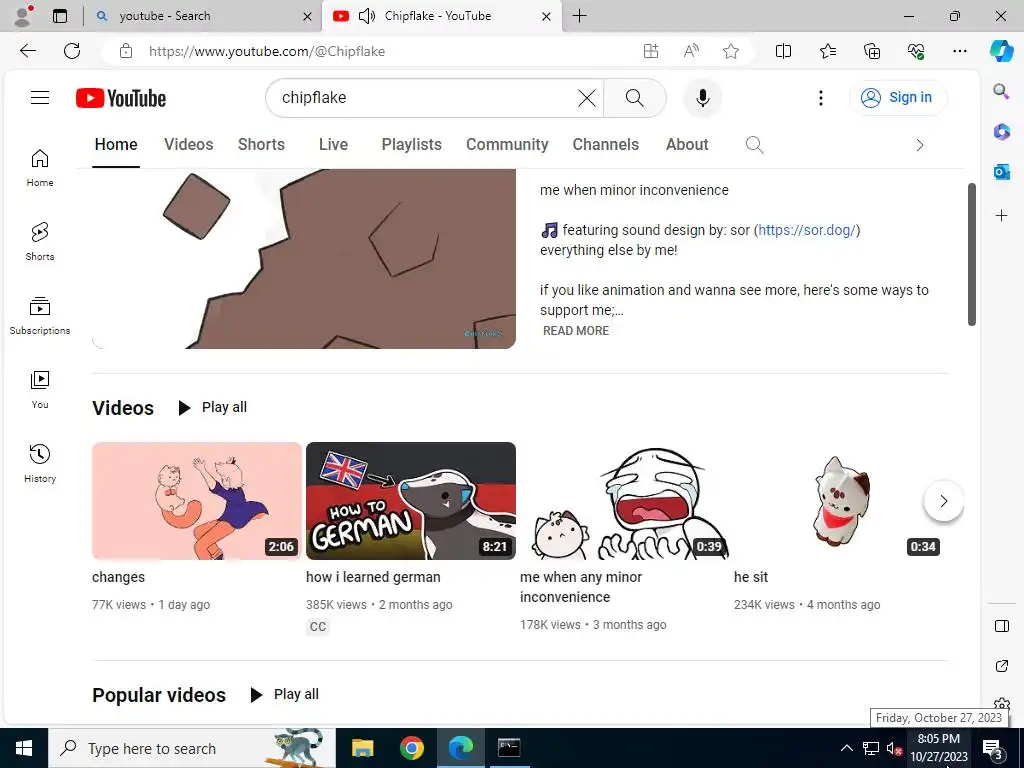Open the Windows Start menu
1024x768 pixels.
click(24, 748)
